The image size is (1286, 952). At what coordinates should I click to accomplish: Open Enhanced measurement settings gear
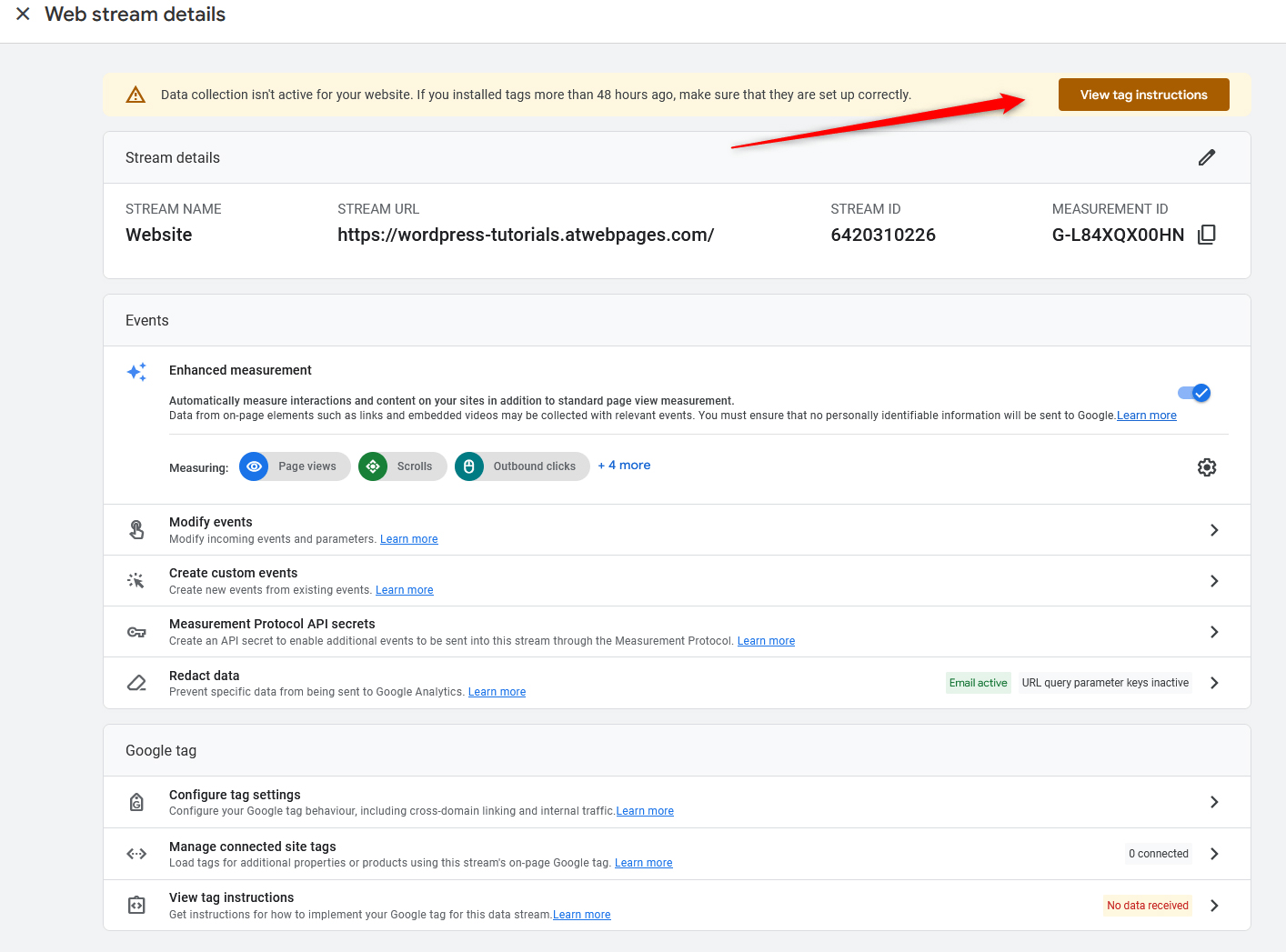tap(1207, 466)
